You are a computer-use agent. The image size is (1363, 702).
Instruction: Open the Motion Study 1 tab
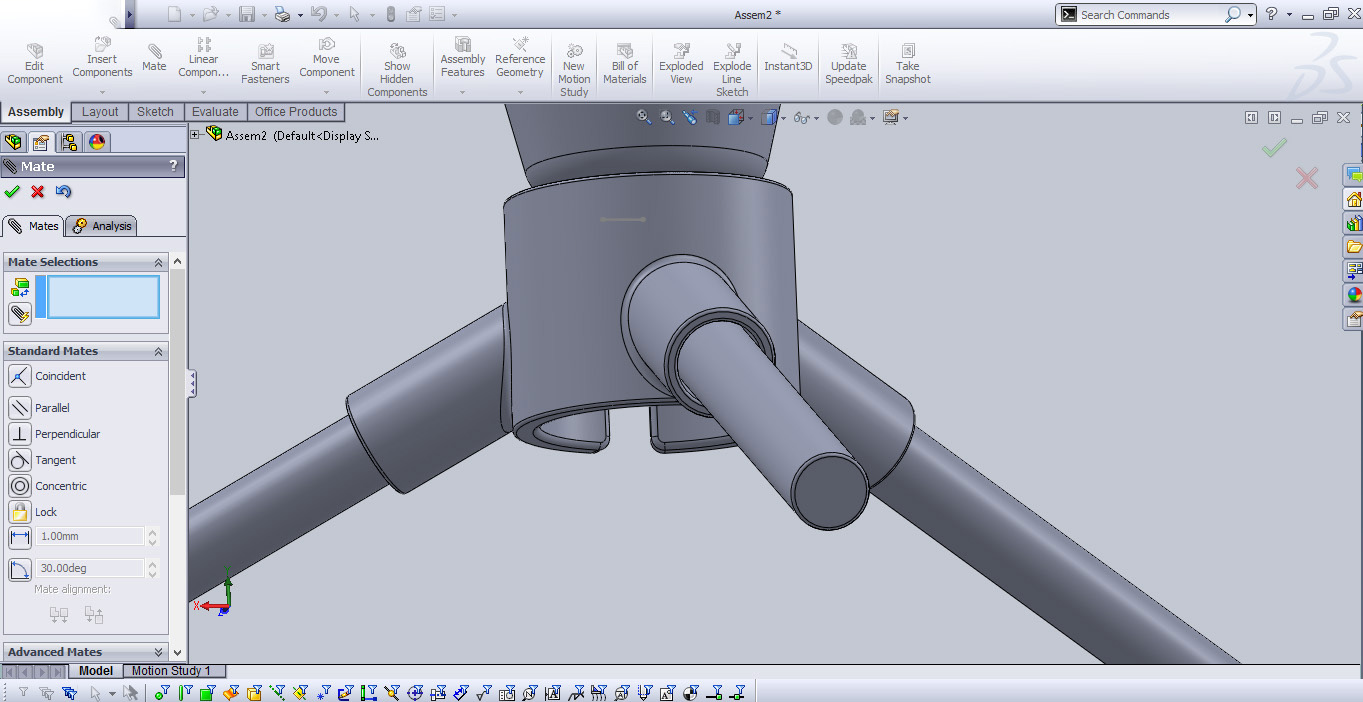(172, 671)
